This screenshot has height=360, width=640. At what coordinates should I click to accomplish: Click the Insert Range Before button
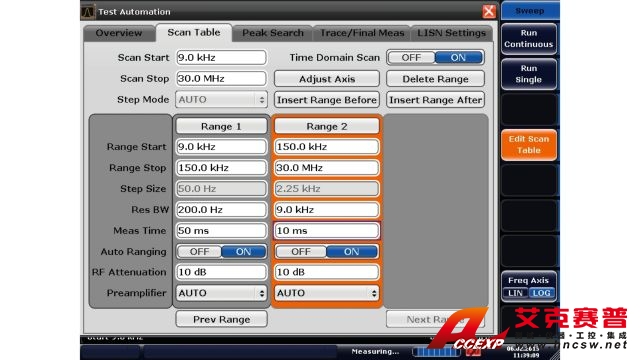click(327, 100)
